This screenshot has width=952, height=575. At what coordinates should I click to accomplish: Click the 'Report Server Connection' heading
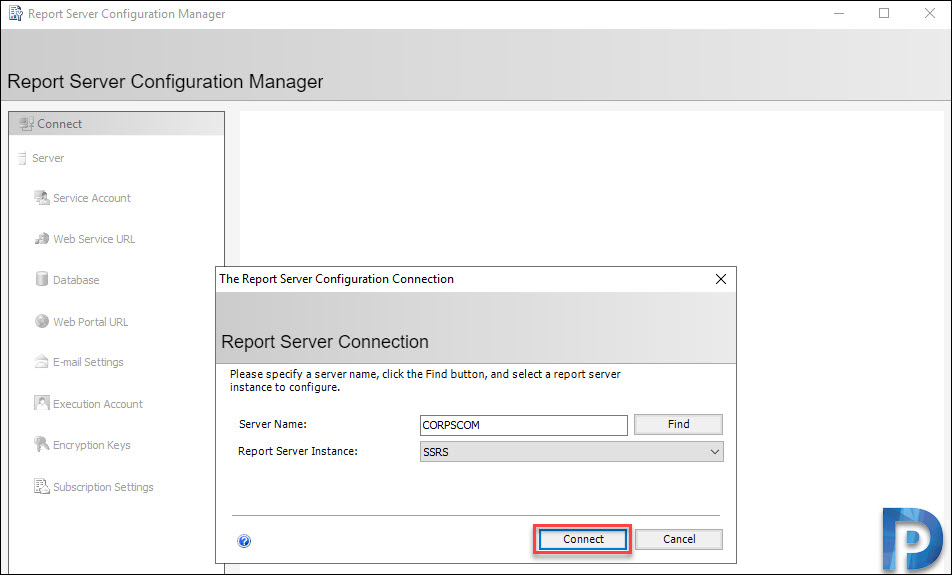[x=325, y=342]
